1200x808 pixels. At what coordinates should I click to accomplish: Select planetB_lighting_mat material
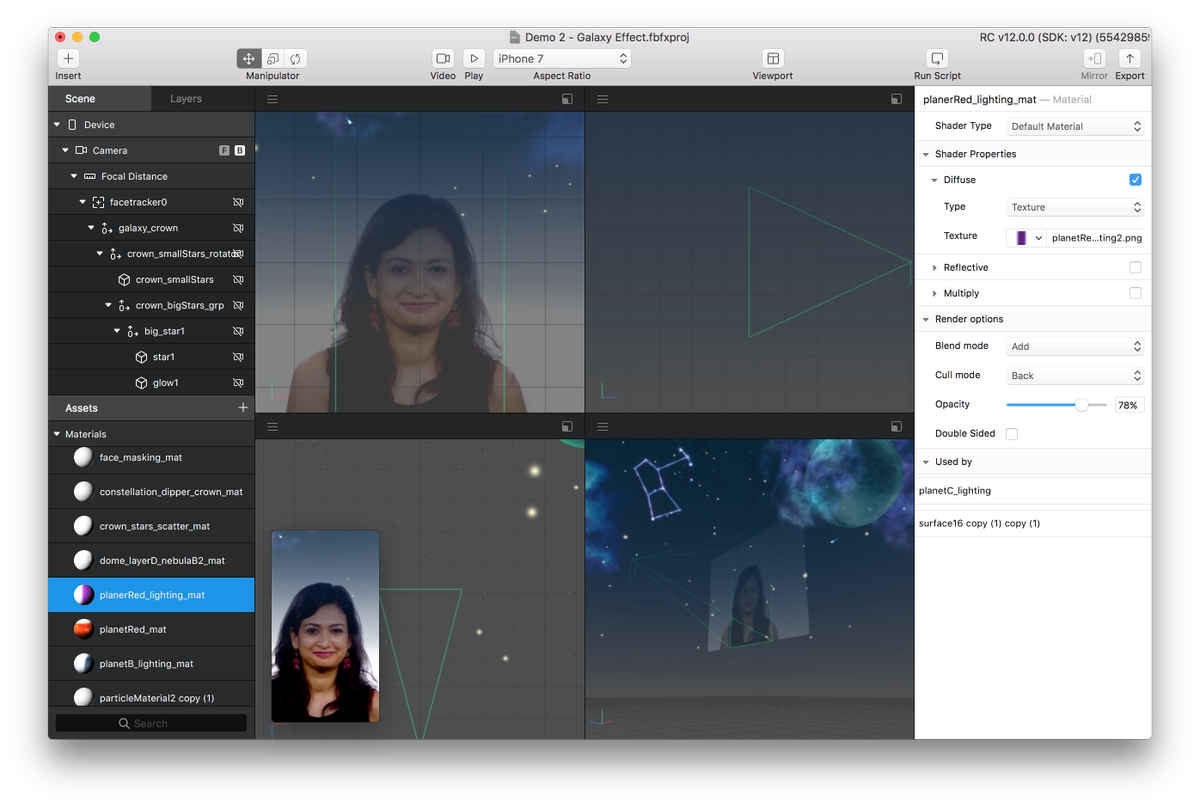tap(151, 664)
